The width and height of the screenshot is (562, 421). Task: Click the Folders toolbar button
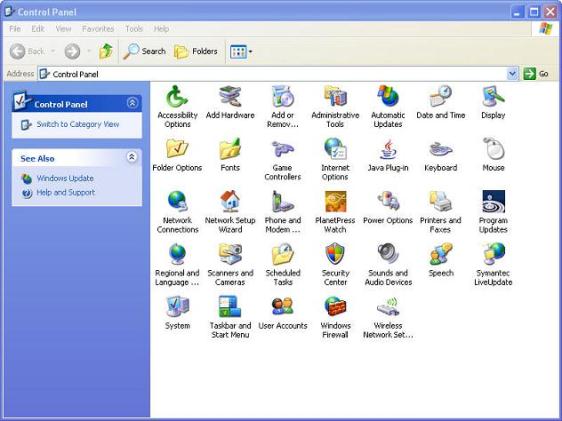click(x=196, y=52)
